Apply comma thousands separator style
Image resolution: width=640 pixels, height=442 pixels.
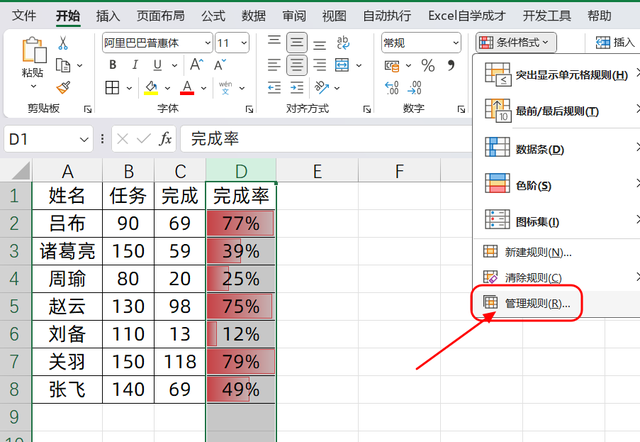(x=451, y=65)
